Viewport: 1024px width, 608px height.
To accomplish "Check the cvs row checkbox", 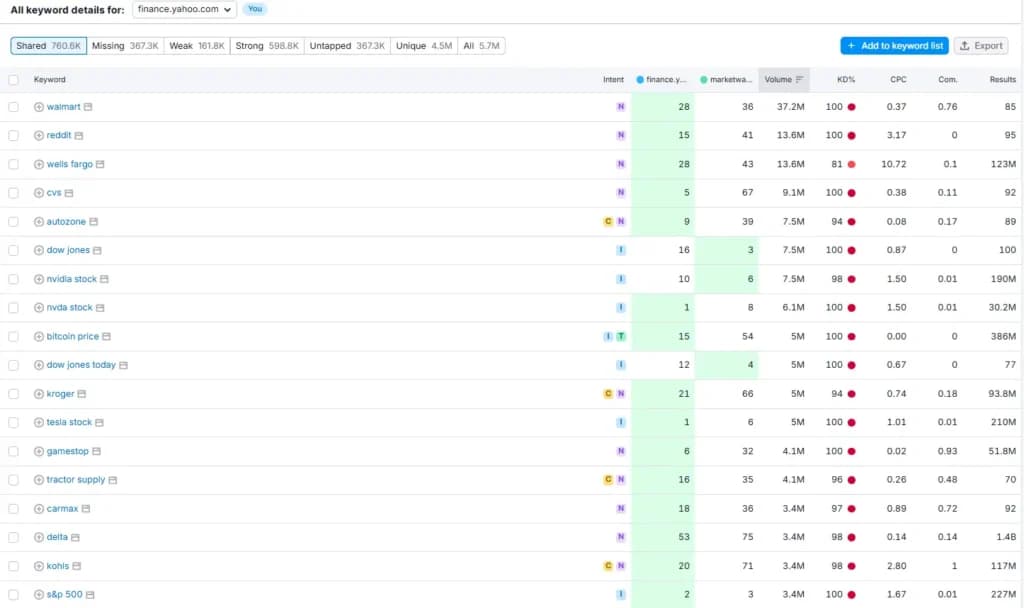I will tap(14, 193).
